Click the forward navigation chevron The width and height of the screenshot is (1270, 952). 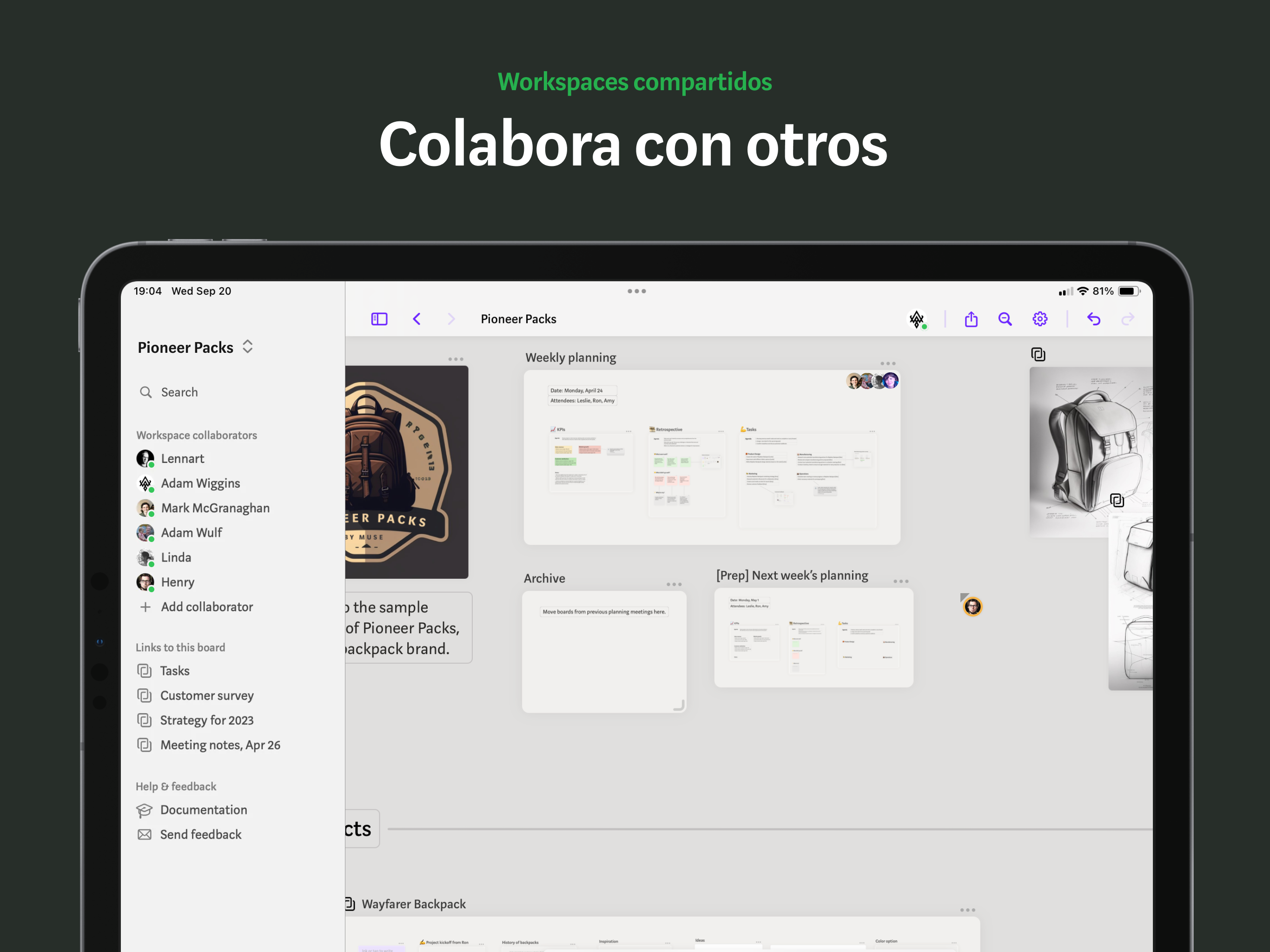point(451,319)
